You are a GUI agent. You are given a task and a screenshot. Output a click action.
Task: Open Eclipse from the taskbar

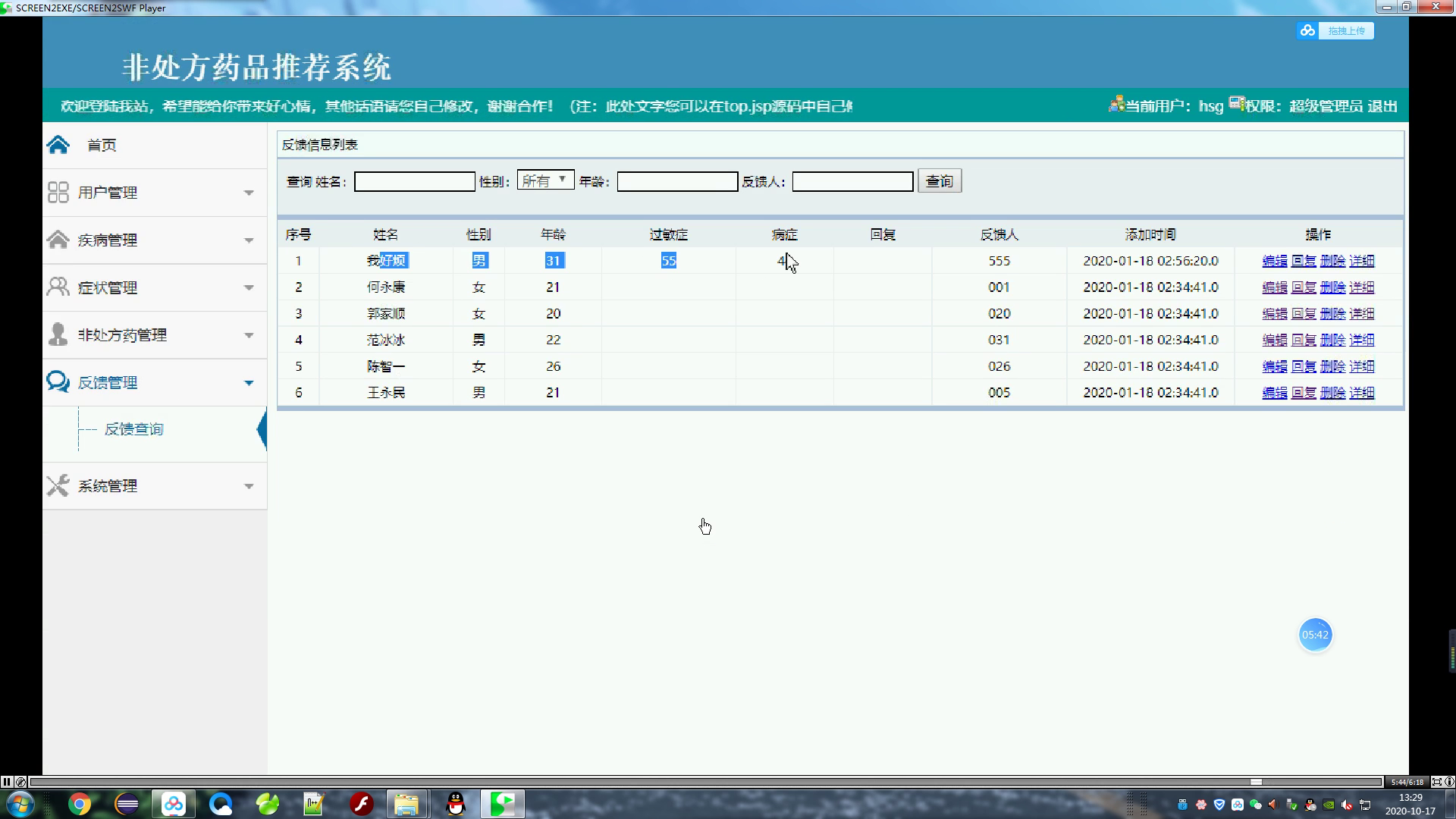coord(127,804)
